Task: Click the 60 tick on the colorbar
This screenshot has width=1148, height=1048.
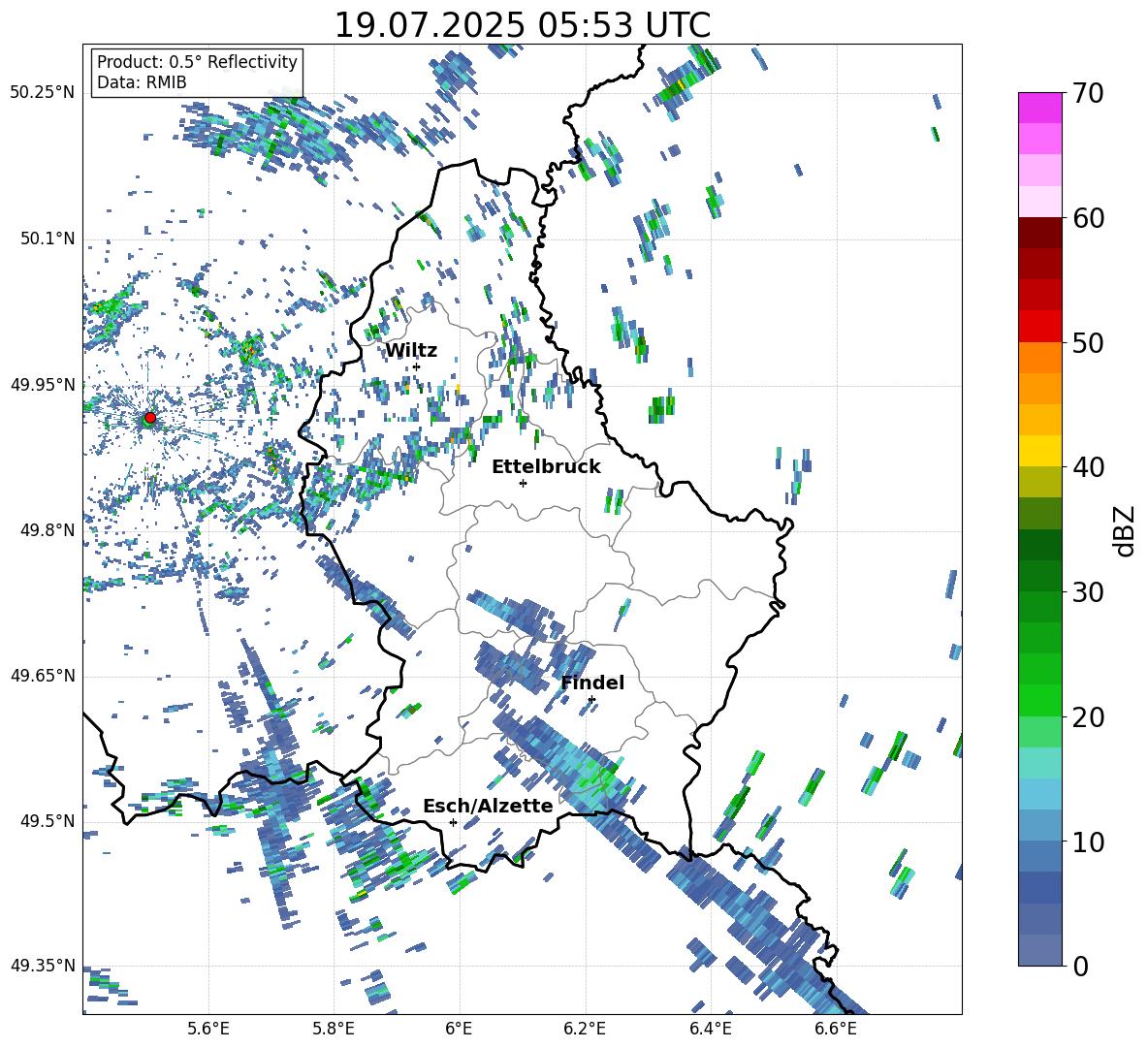Action: [1088, 218]
